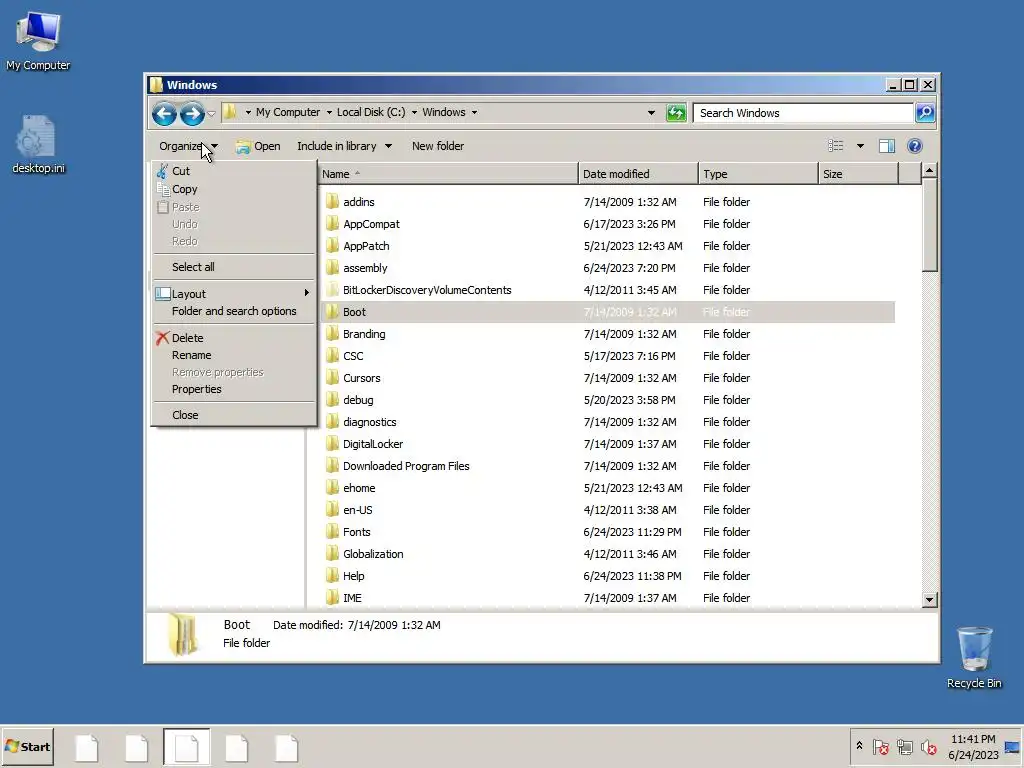Click the New folder button
This screenshot has height=768, width=1024.
pos(438,146)
